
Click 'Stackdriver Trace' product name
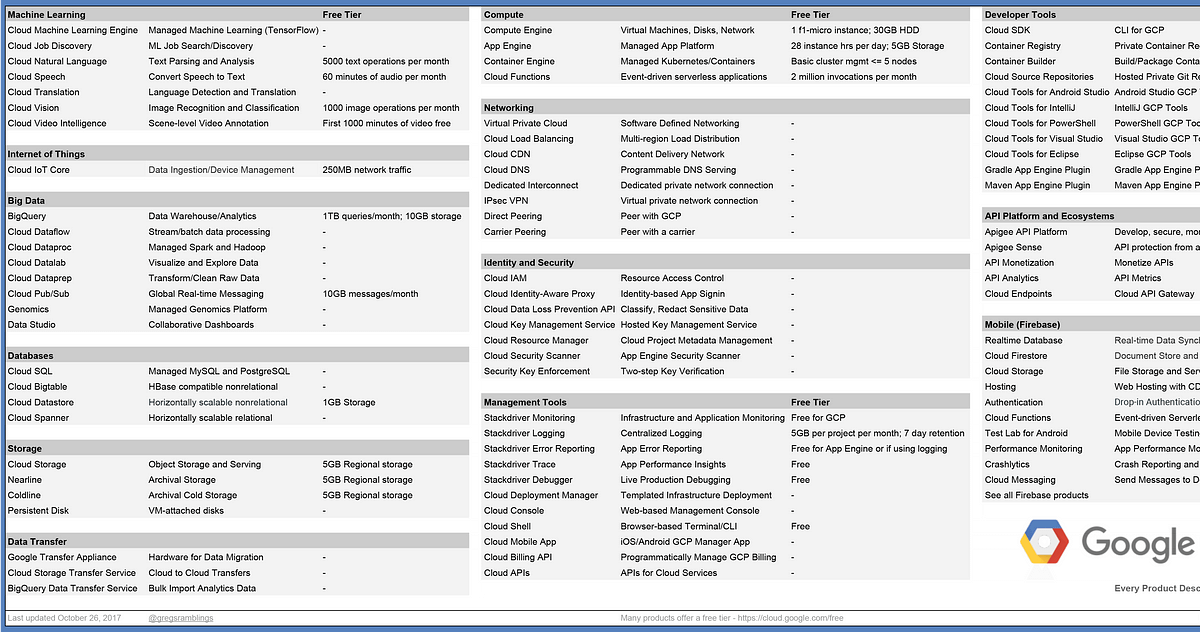[x=520, y=465]
